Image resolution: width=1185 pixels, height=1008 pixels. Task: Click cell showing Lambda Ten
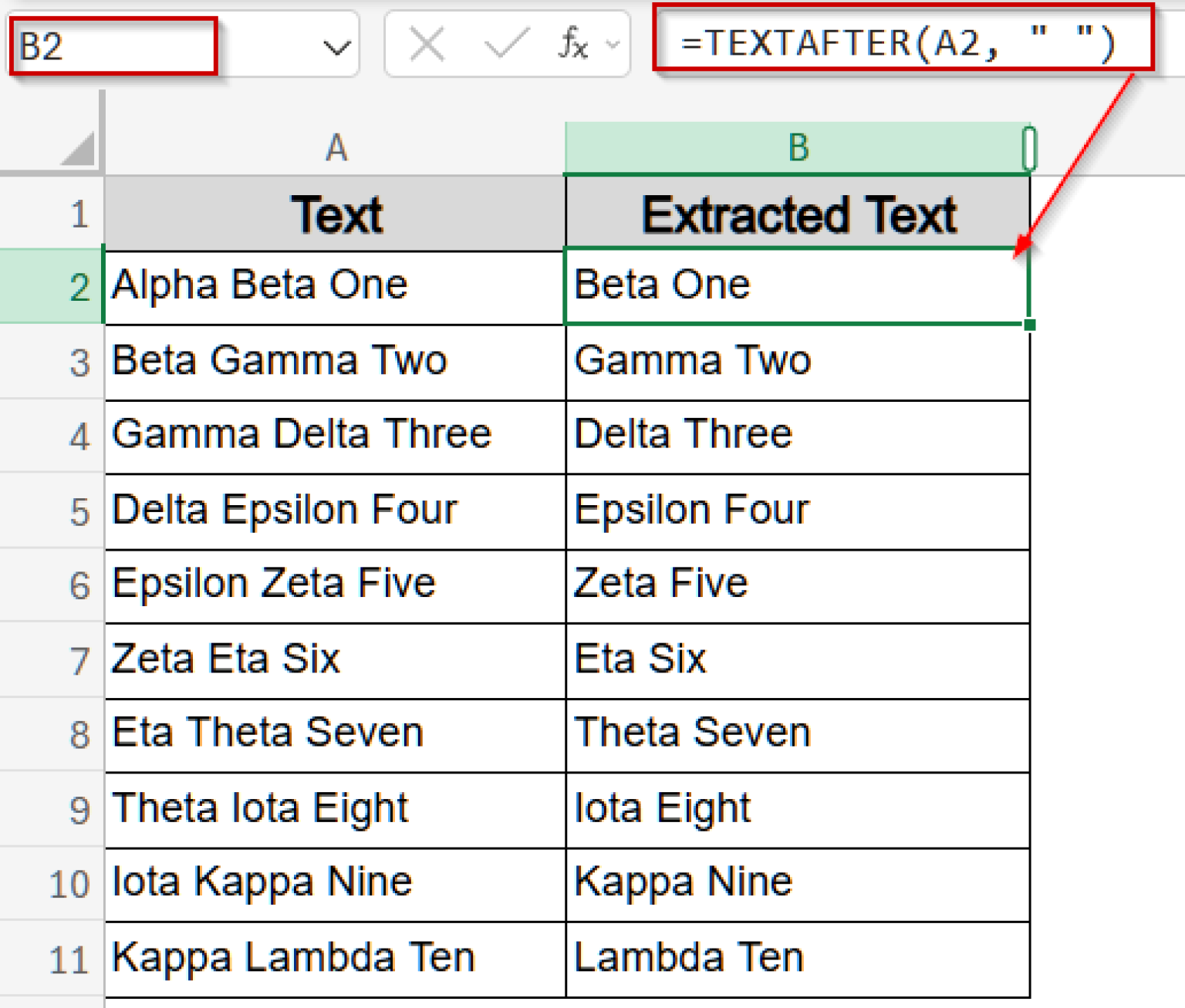[798, 957]
